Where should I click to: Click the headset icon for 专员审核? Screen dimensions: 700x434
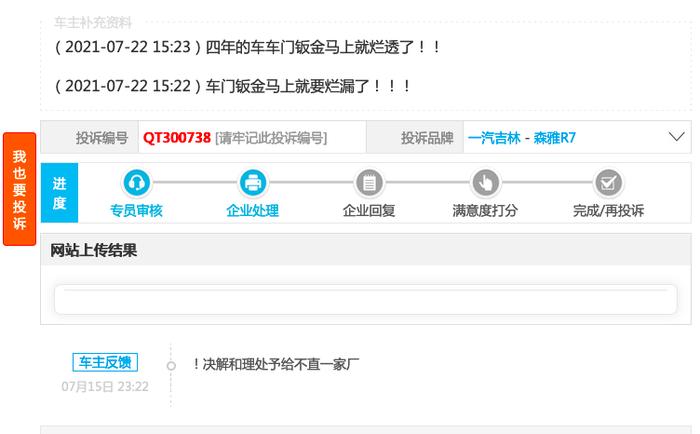[136, 183]
